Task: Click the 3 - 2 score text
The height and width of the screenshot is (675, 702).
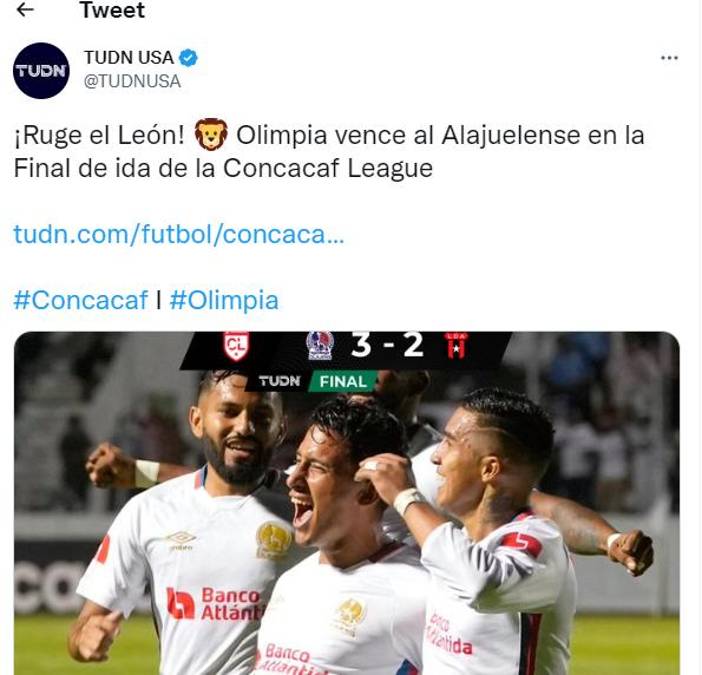Action: (x=388, y=345)
